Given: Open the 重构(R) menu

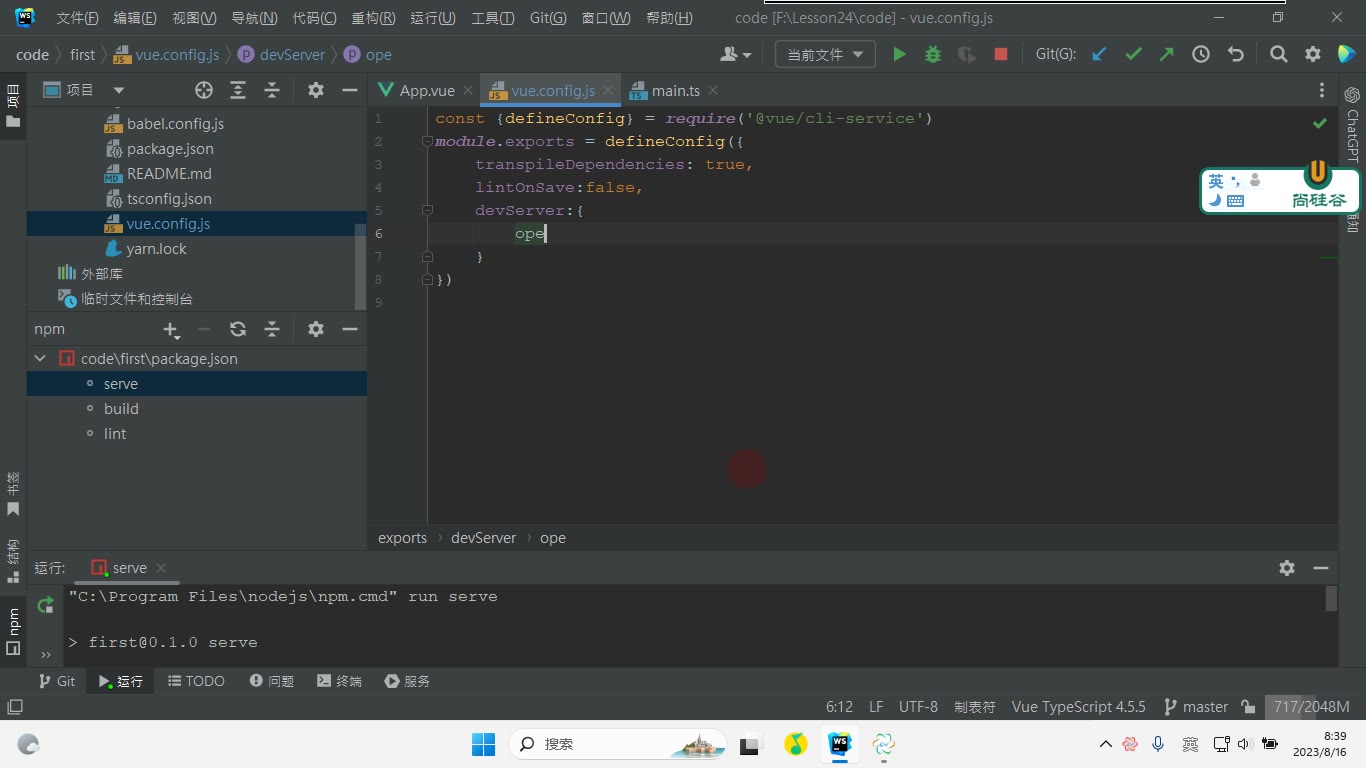Looking at the screenshot, I should coord(374,18).
